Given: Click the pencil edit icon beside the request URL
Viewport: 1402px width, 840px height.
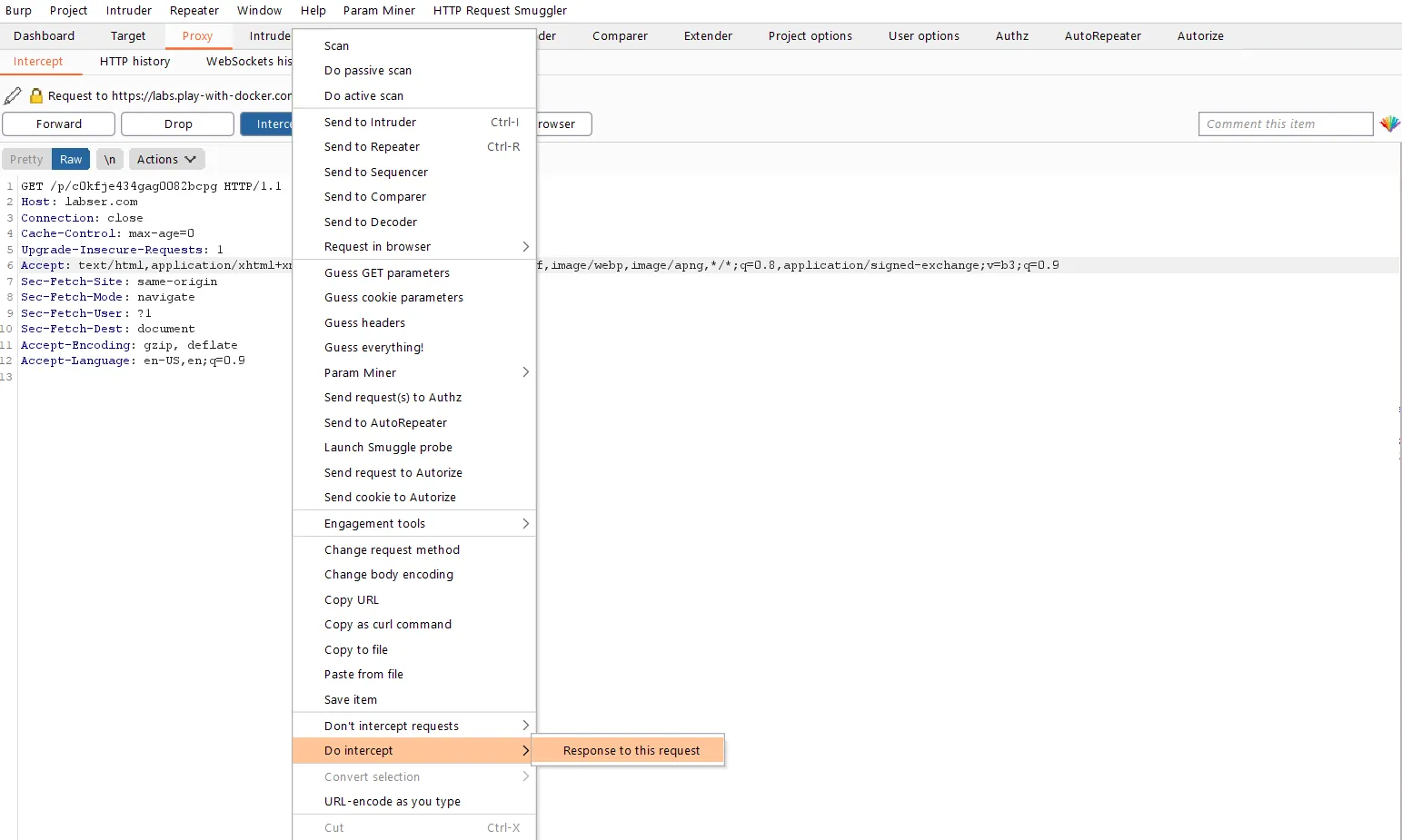Looking at the screenshot, I should (13, 95).
